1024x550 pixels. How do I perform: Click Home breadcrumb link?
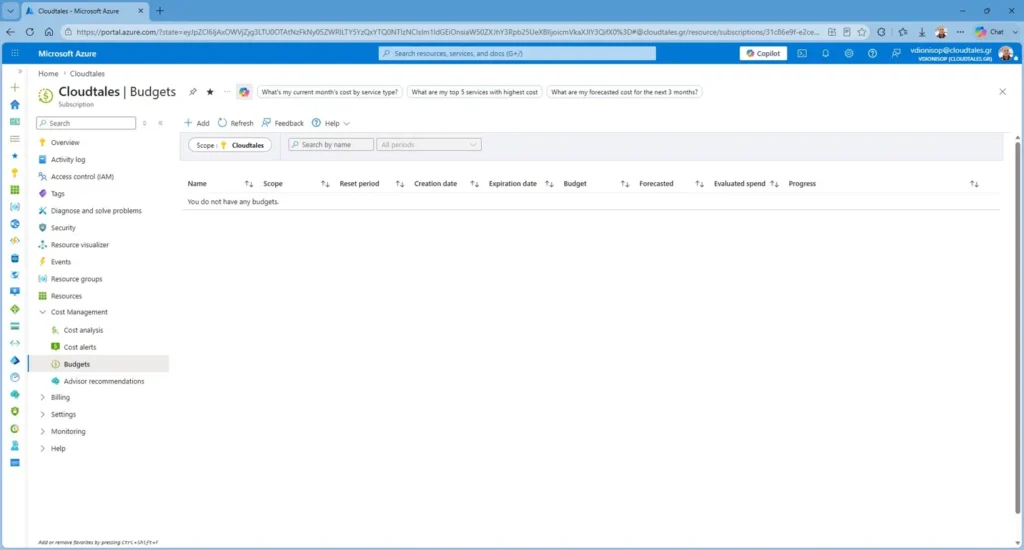coord(48,74)
